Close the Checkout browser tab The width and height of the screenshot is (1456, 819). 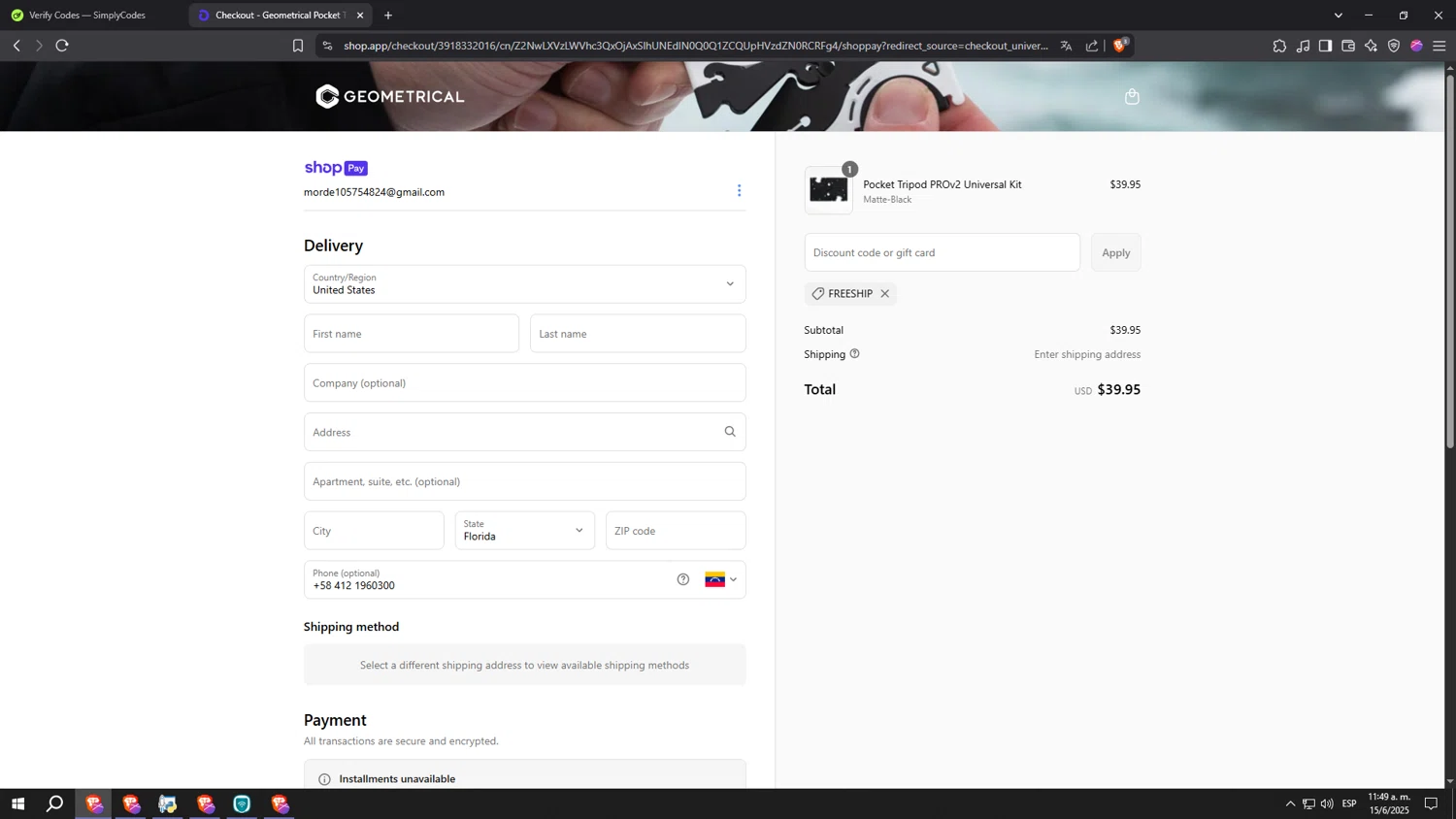point(360,16)
